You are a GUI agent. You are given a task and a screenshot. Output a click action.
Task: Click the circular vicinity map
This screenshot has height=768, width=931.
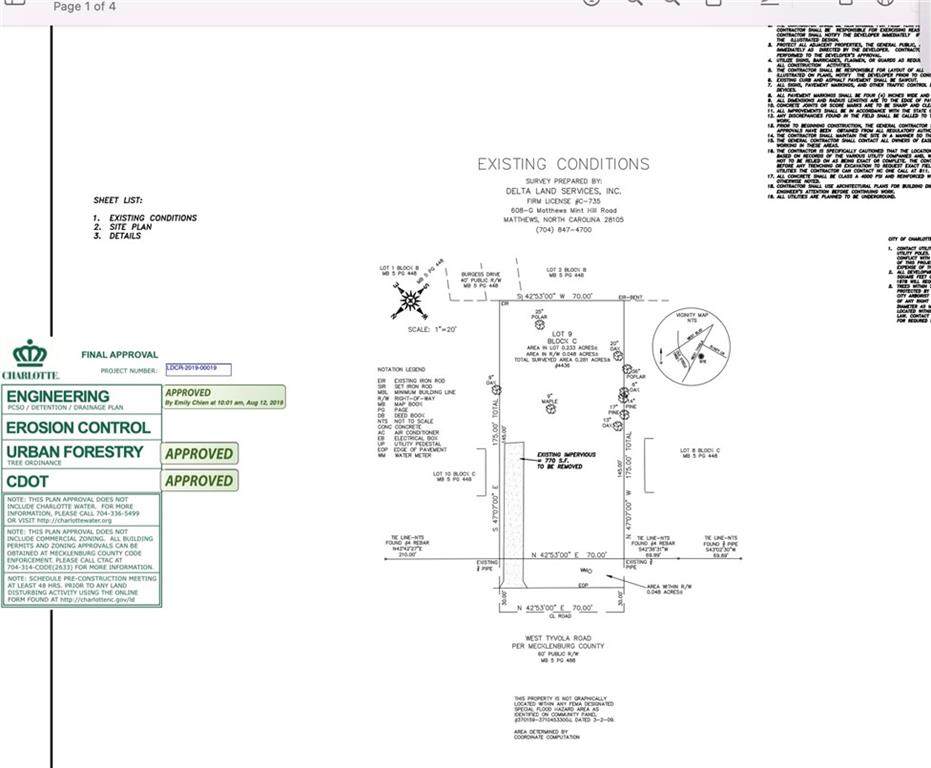point(691,347)
